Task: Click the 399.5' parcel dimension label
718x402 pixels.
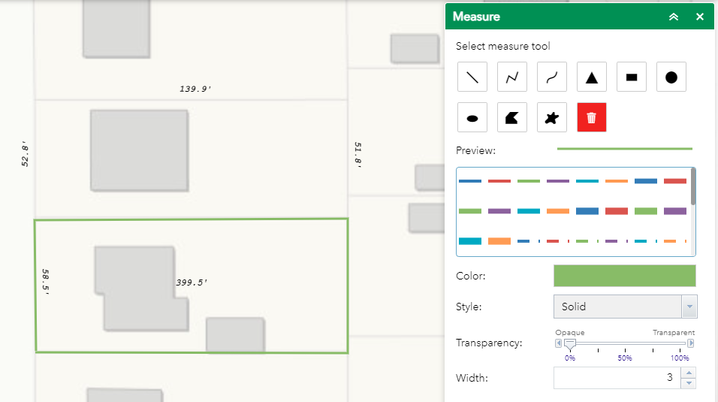Action: pyautogui.click(x=191, y=282)
